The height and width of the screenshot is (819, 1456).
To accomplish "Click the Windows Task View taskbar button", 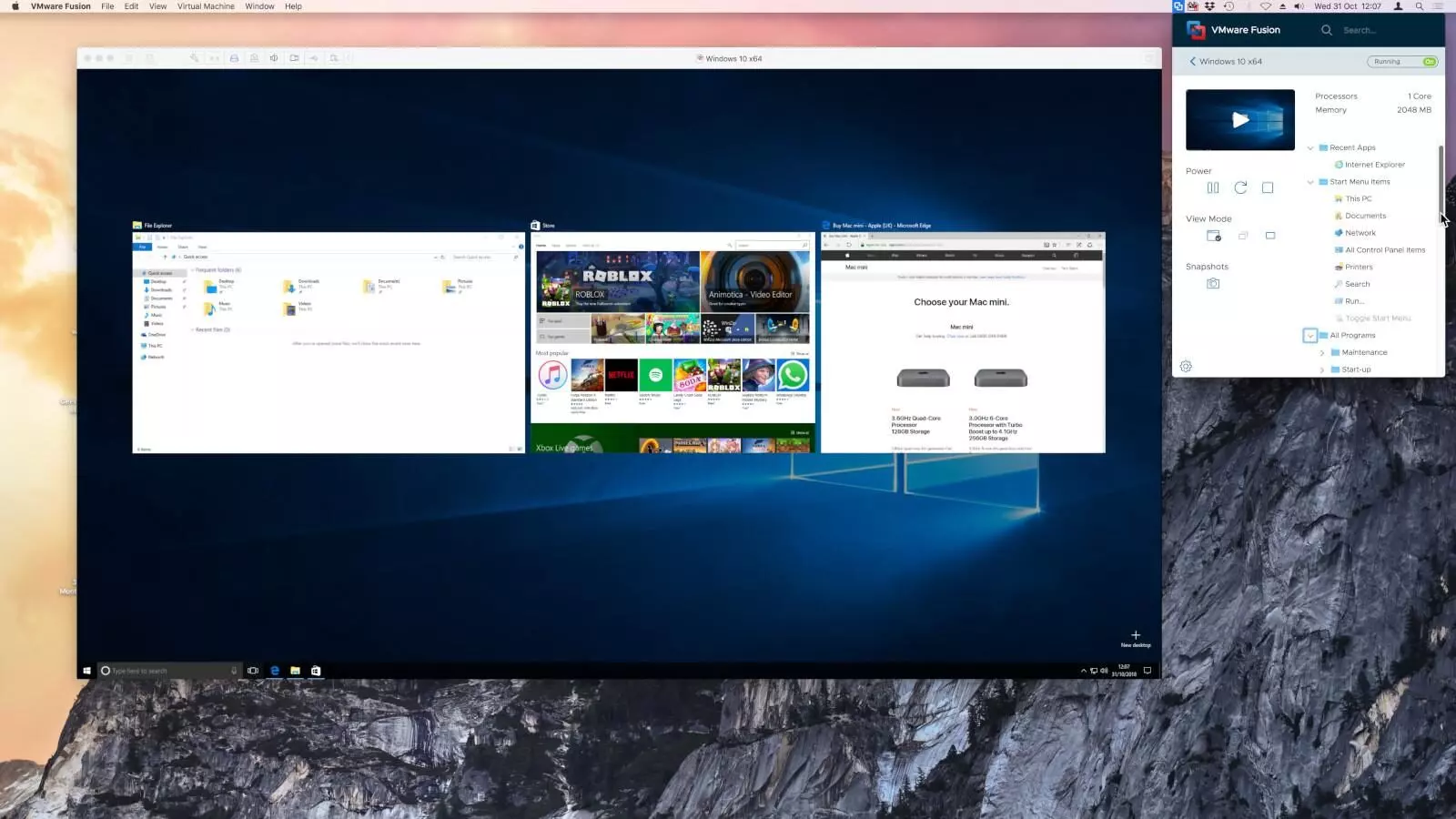I will (x=253, y=671).
